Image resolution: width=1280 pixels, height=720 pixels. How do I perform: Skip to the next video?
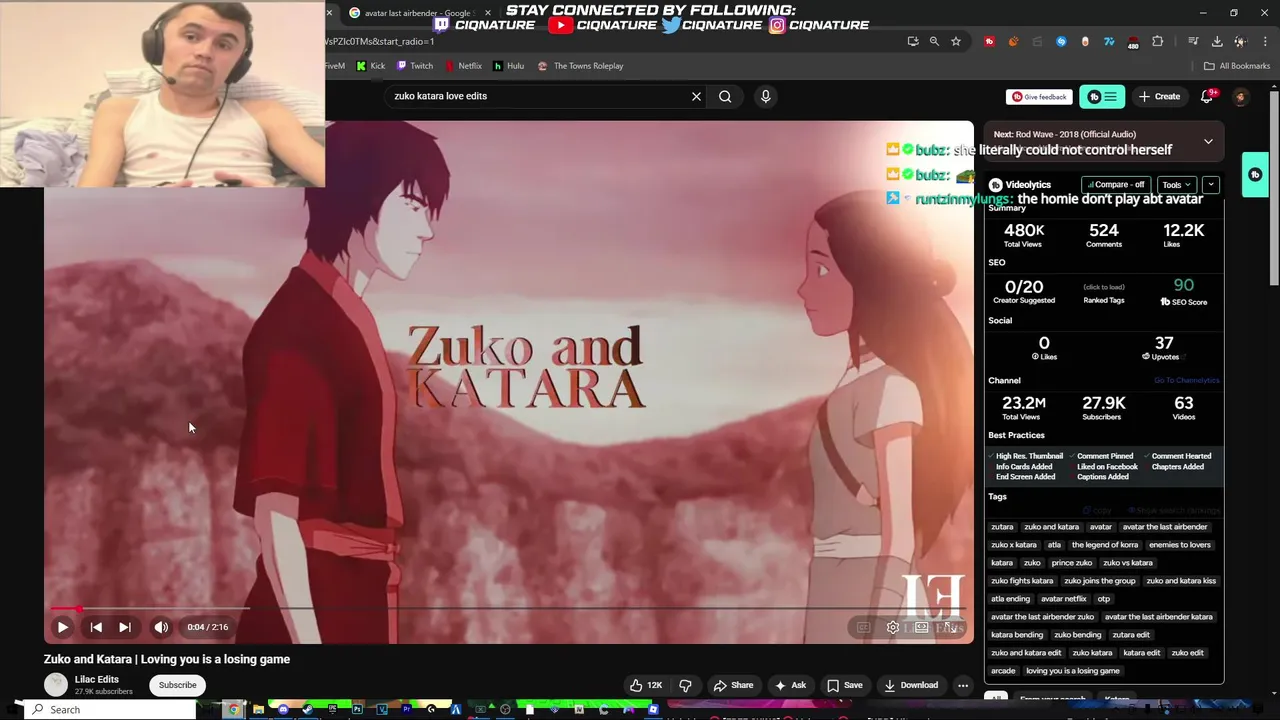pyautogui.click(x=125, y=627)
